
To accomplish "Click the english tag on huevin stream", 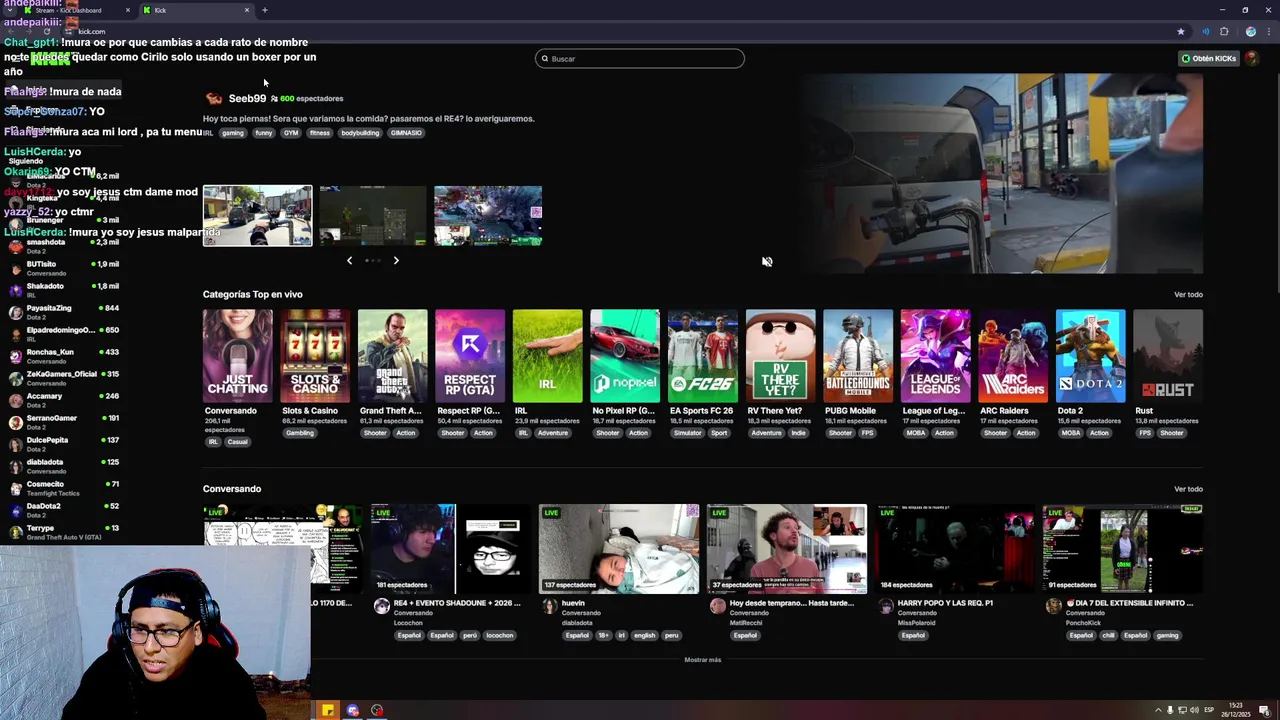I will tap(645, 635).
